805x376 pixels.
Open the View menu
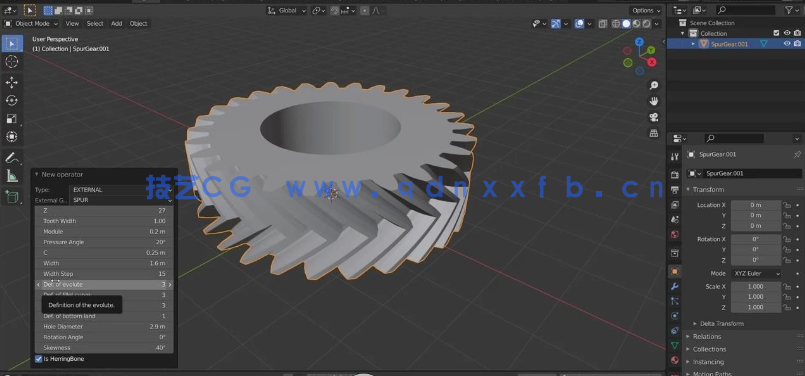click(72, 24)
